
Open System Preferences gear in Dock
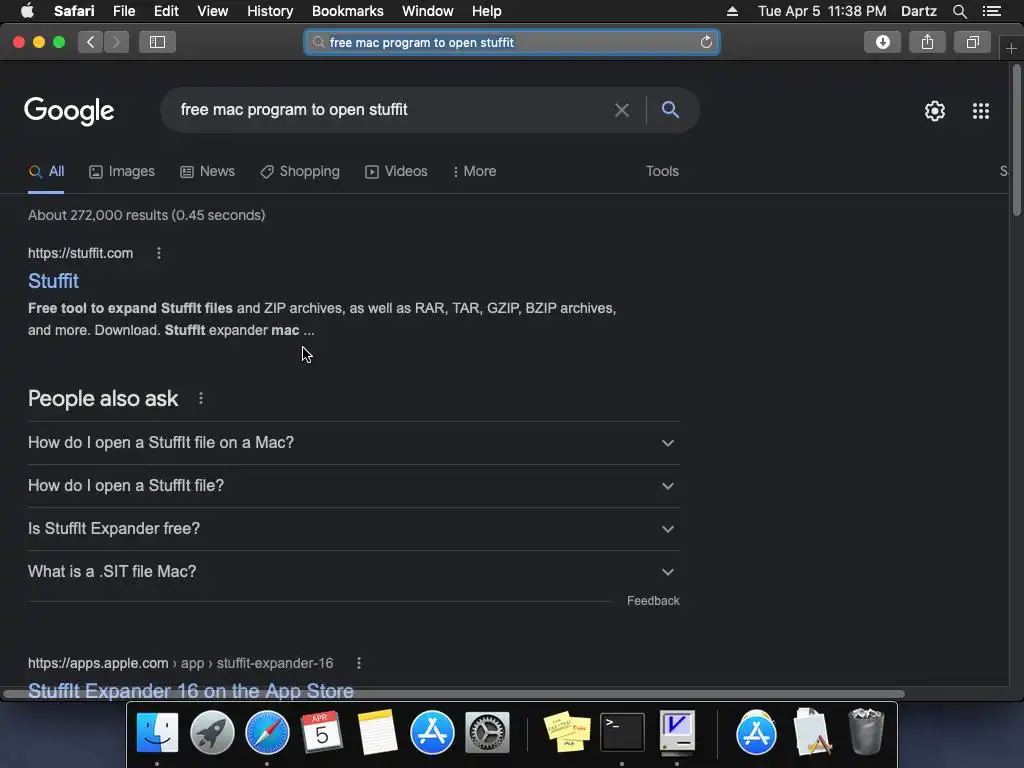coord(487,732)
